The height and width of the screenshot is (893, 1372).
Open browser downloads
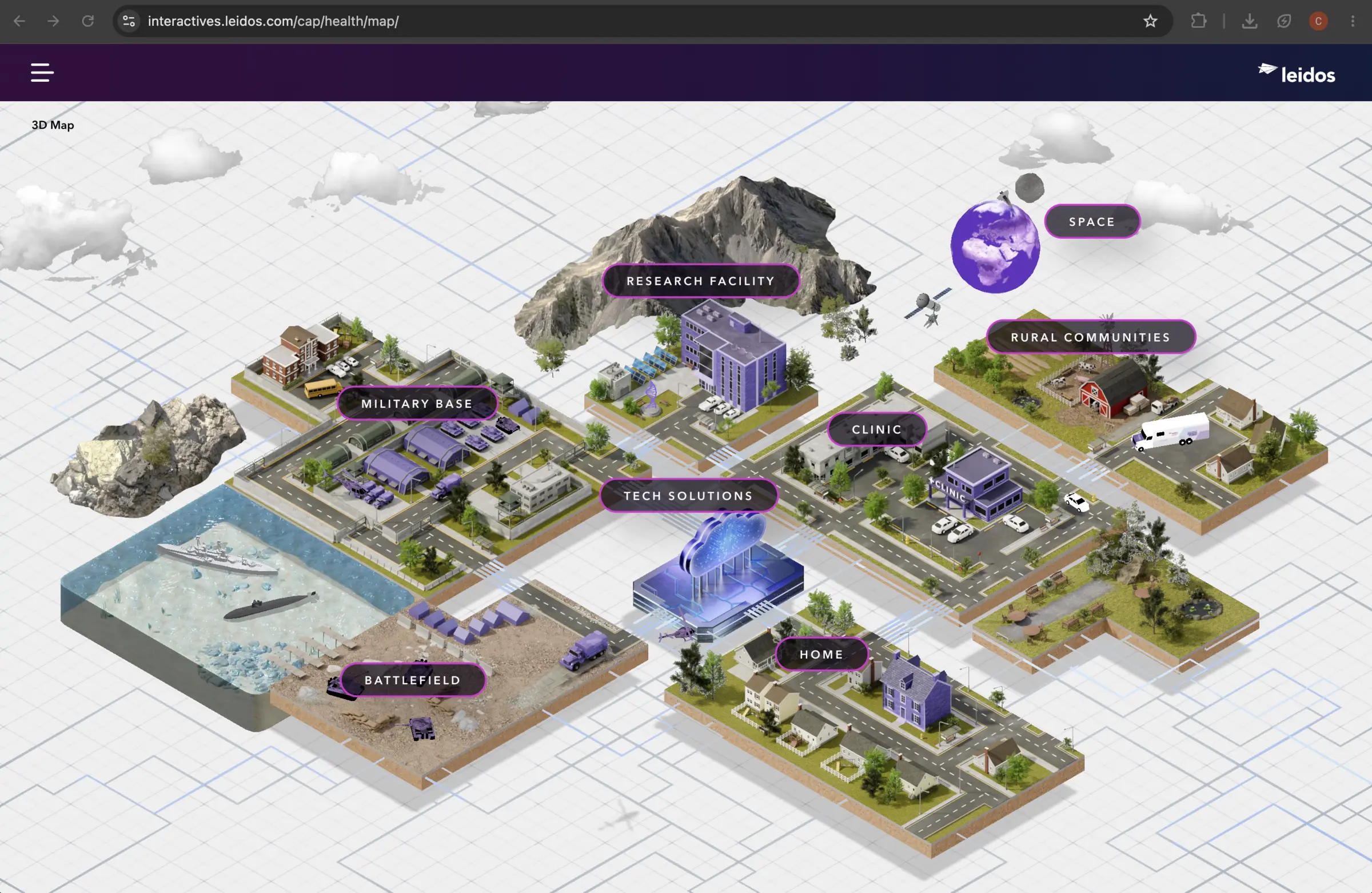coord(1249,21)
